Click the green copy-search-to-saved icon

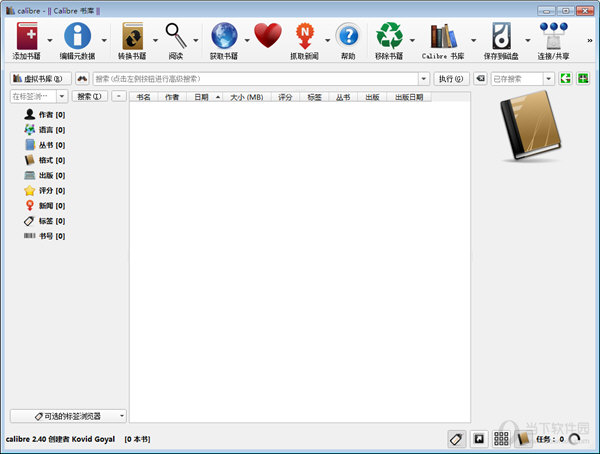(566, 79)
